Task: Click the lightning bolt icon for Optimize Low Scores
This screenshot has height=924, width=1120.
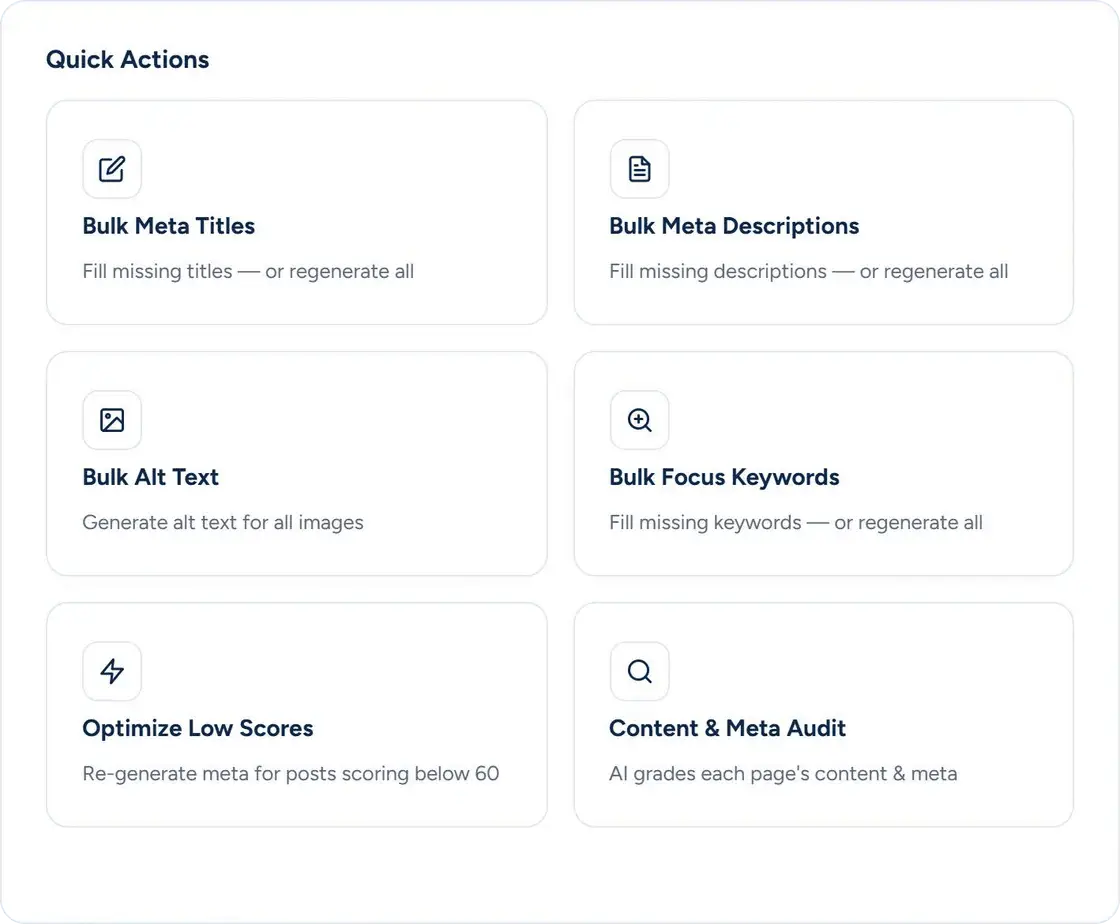Action: (112, 671)
